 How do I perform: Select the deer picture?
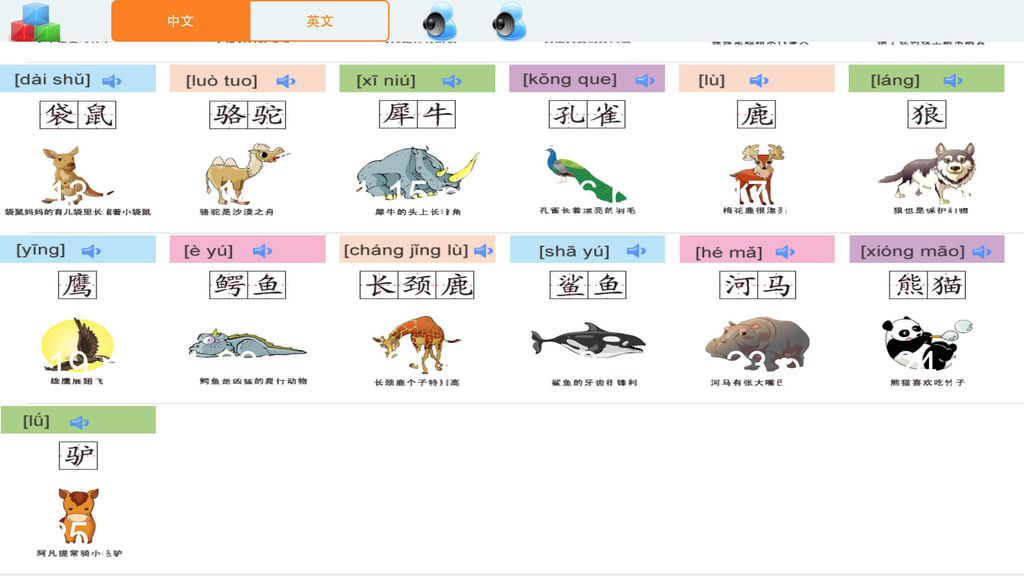[x=757, y=174]
